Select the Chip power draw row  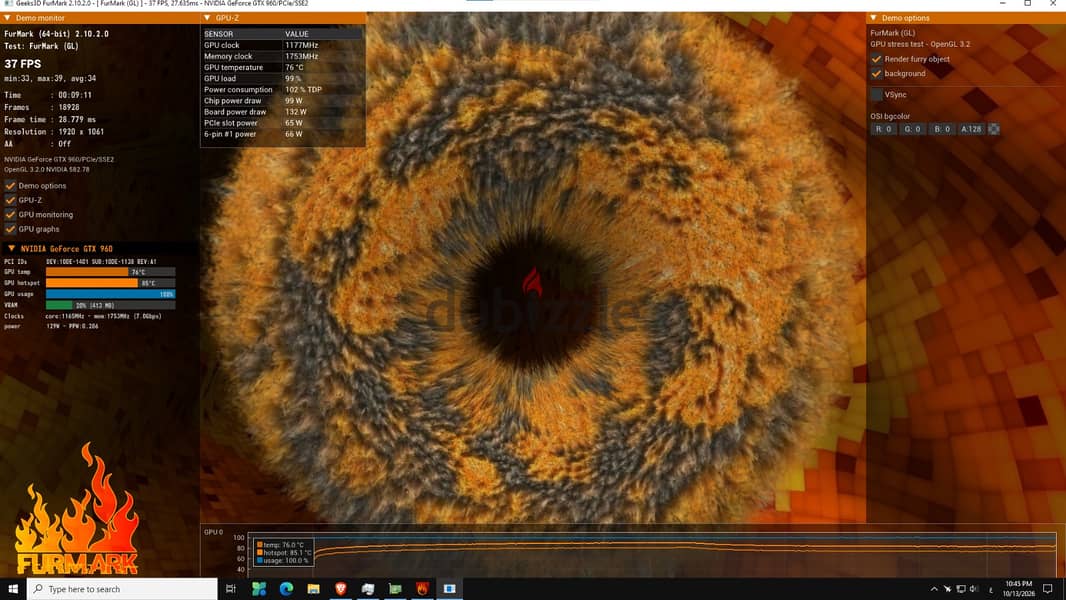[283, 101]
